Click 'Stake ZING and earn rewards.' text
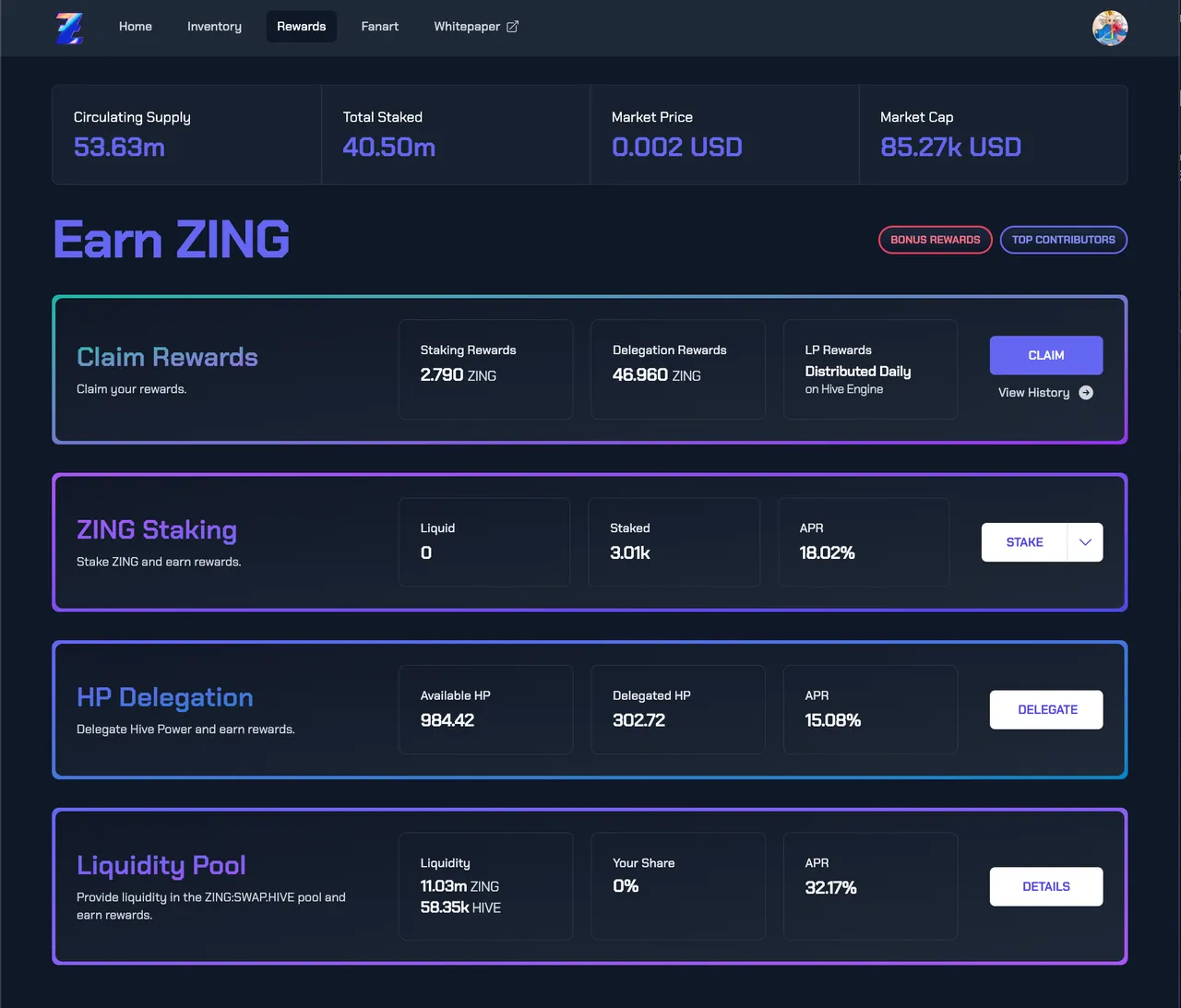This screenshot has width=1181, height=1008. (159, 562)
